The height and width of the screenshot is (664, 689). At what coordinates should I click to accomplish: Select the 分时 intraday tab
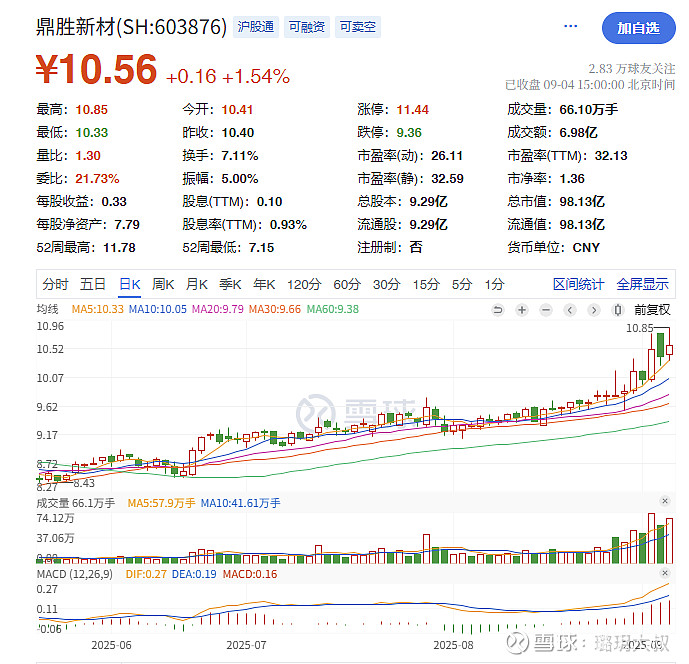pos(55,284)
